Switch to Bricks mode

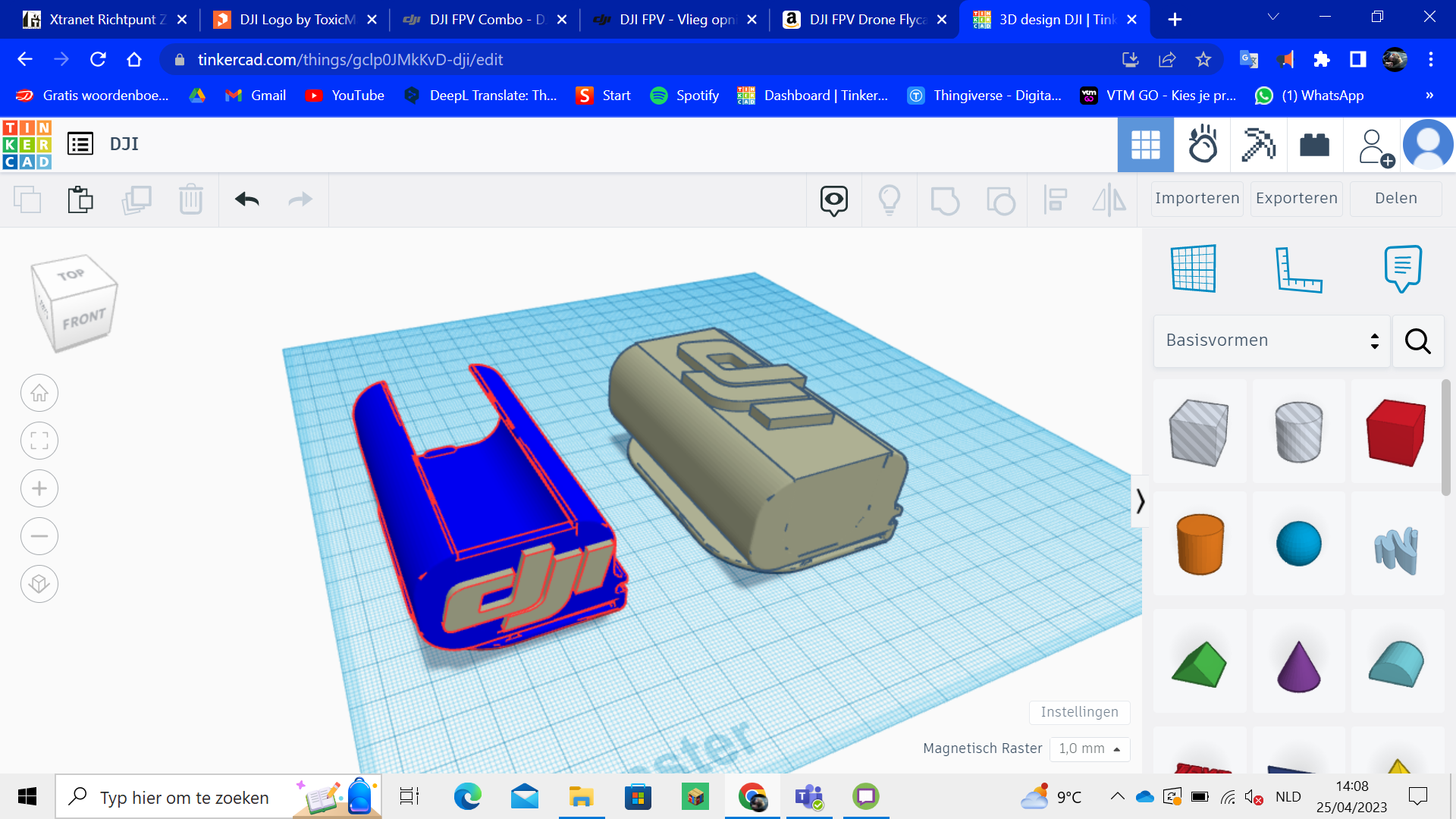coord(1315,145)
